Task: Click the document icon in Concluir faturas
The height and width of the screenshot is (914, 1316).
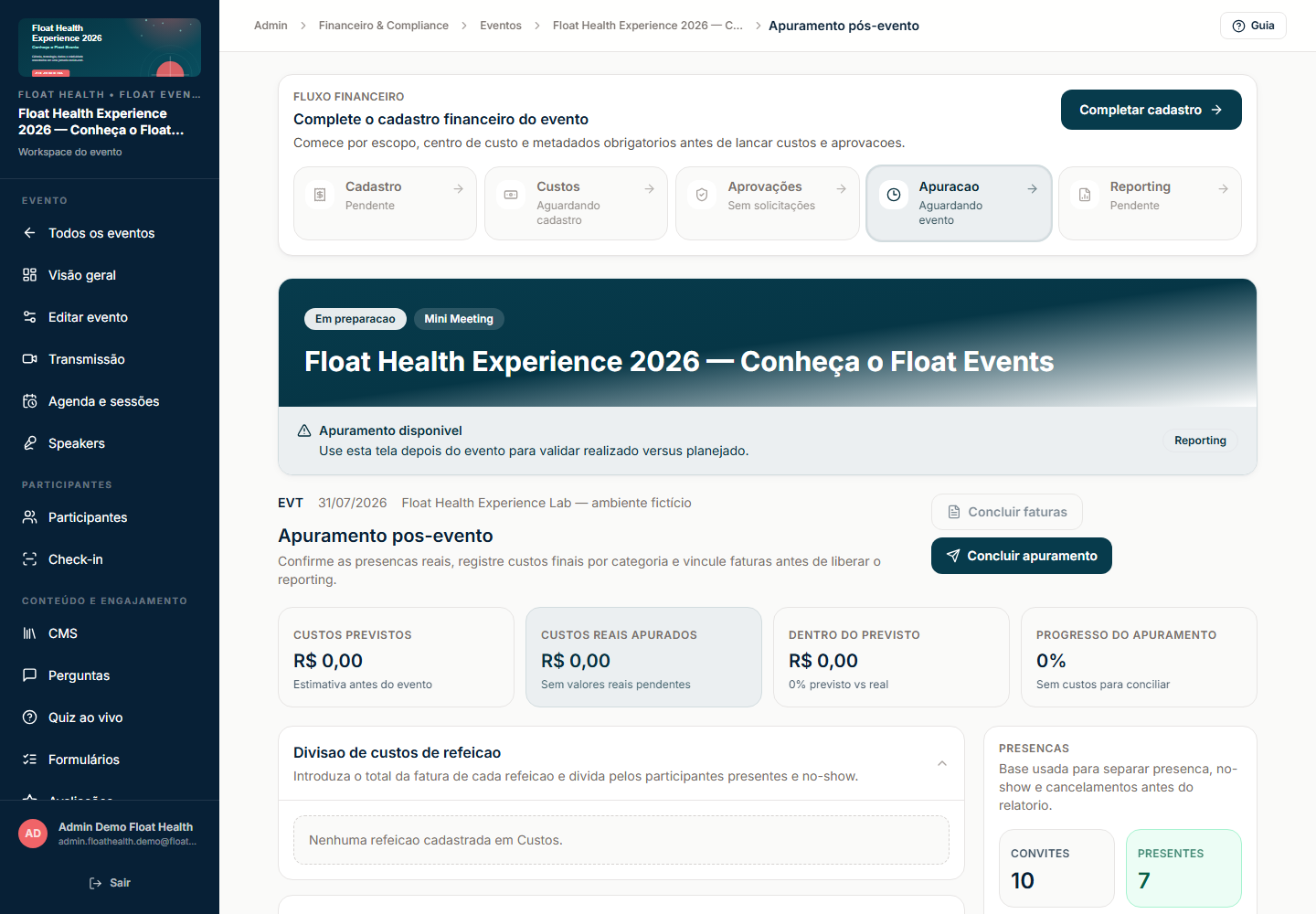Action: coord(954,512)
